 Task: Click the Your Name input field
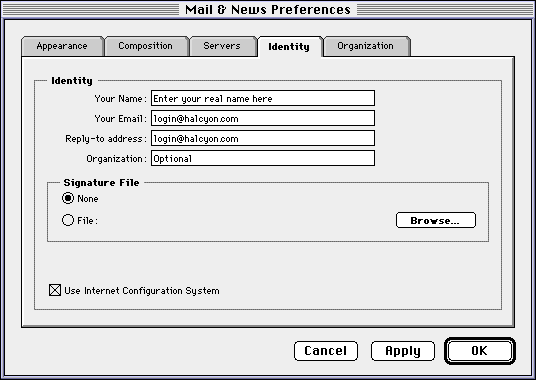click(x=263, y=98)
